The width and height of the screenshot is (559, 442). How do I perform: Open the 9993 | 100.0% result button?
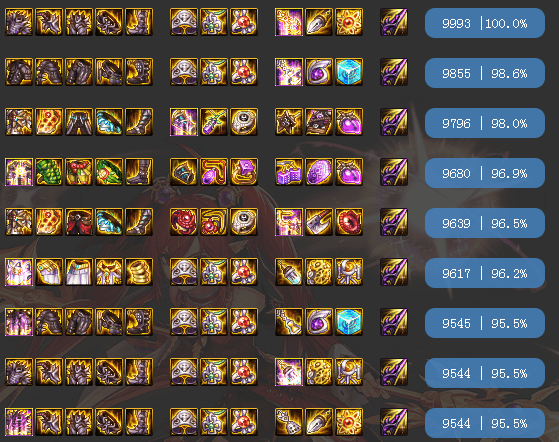(x=484, y=23)
